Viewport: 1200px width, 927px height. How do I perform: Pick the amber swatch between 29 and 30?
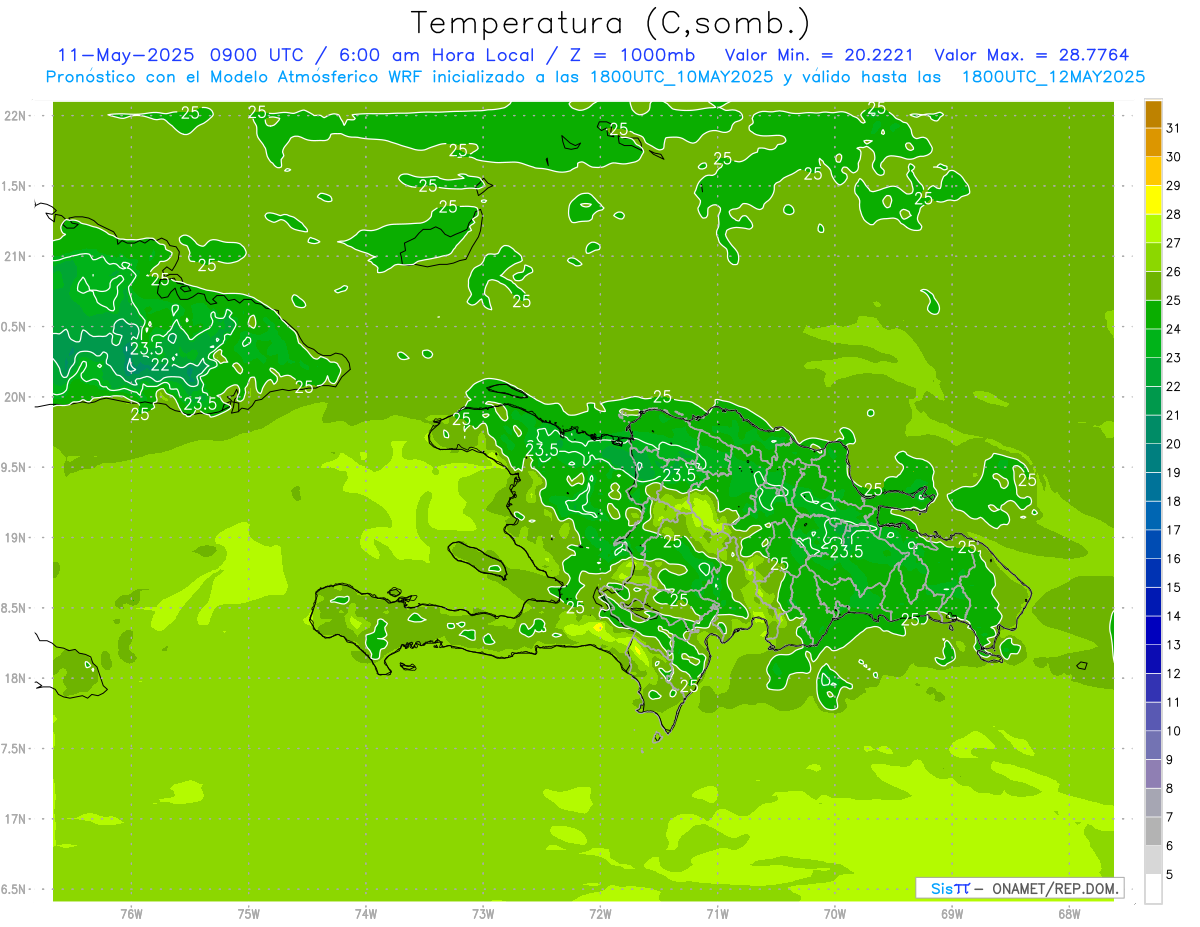pos(1153,171)
